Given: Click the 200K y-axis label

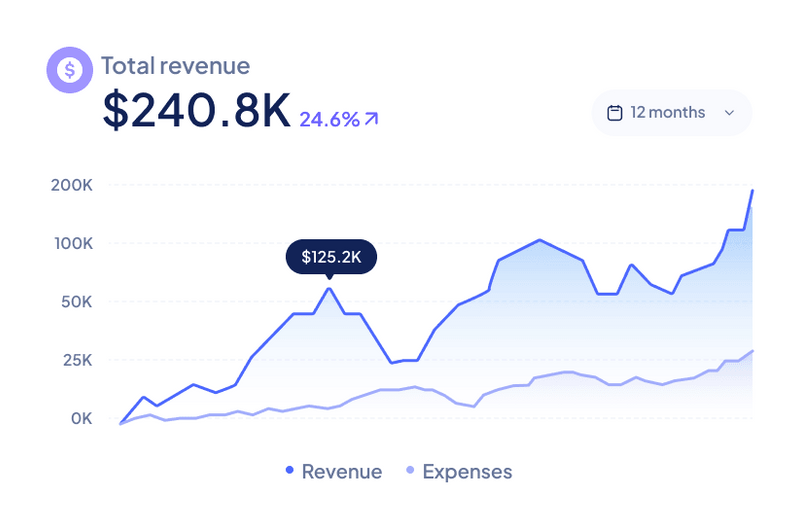Looking at the screenshot, I should tap(71, 185).
